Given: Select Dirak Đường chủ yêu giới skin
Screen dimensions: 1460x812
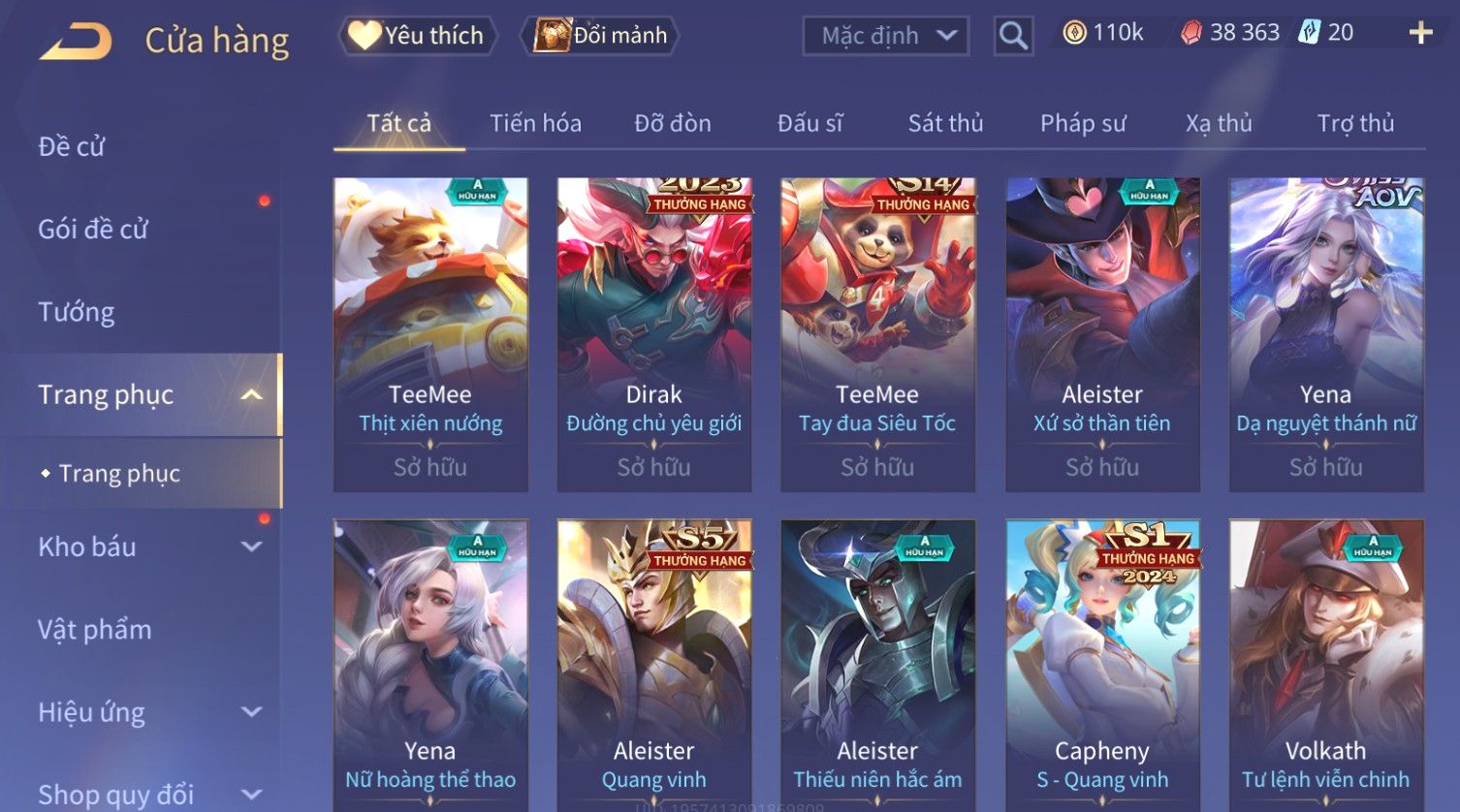Looking at the screenshot, I should point(654,334).
